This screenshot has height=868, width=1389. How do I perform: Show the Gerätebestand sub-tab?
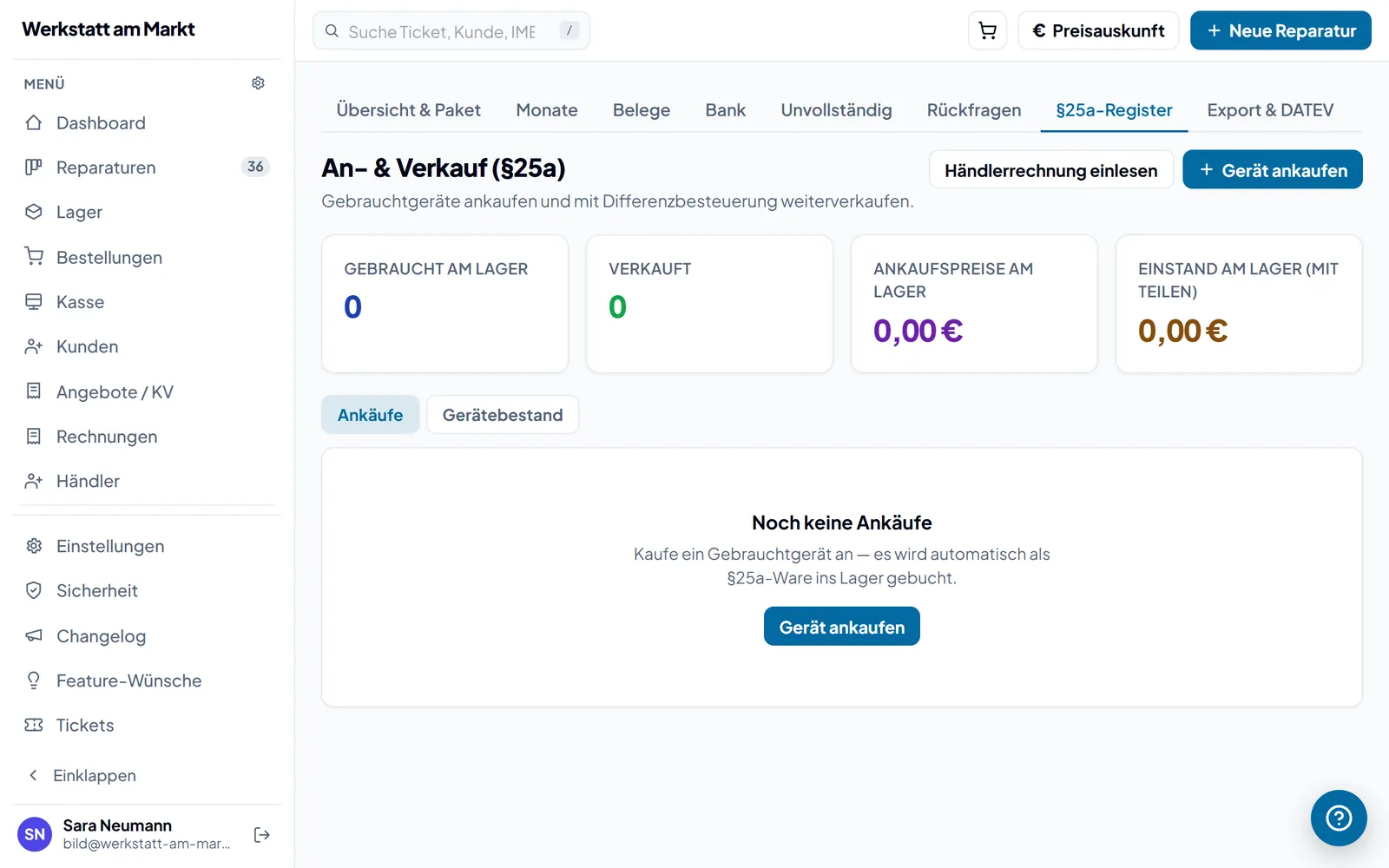[x=503, y=415]
